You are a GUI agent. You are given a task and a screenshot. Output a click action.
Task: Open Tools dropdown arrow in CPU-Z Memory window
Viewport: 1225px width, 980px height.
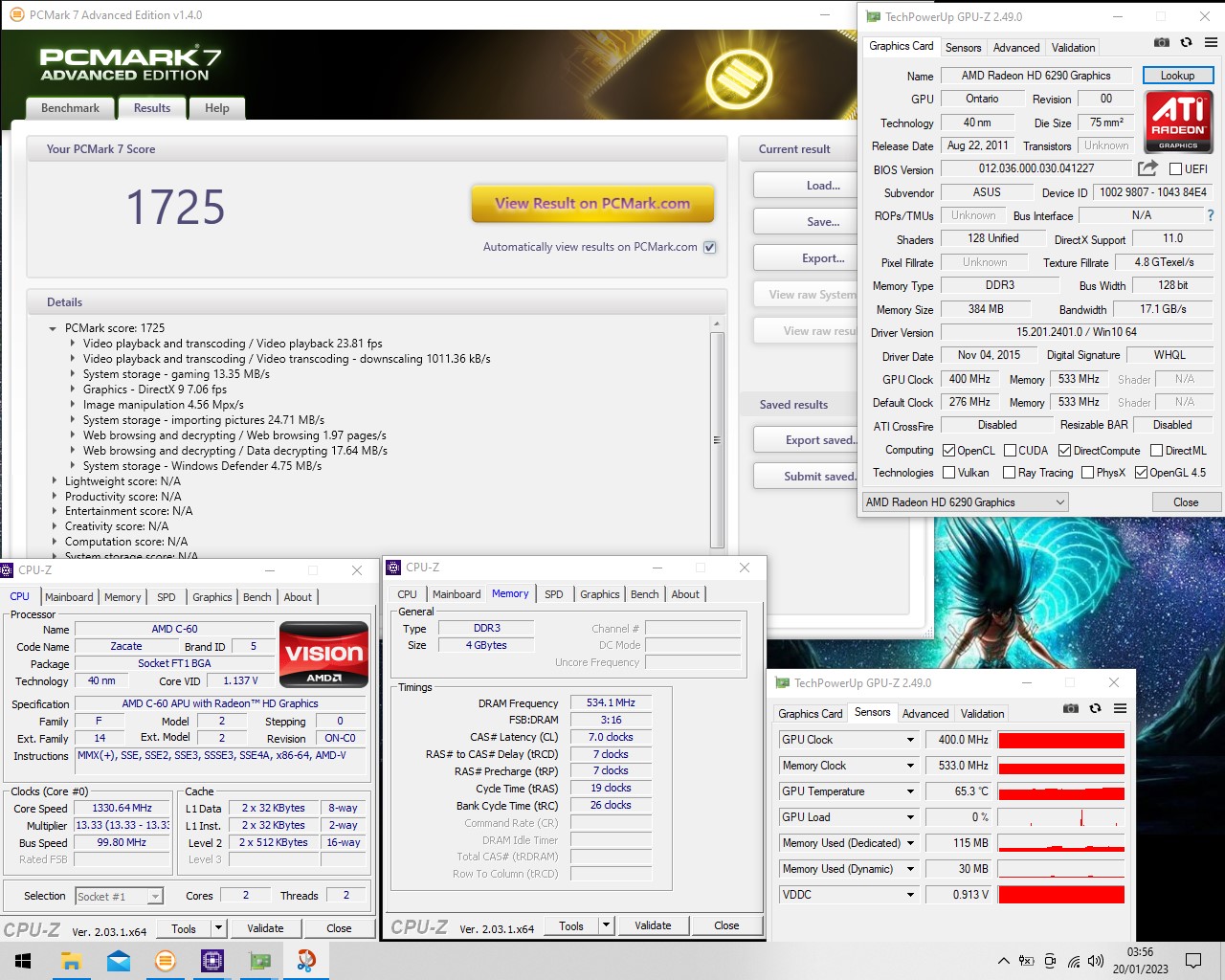[606, 925]
